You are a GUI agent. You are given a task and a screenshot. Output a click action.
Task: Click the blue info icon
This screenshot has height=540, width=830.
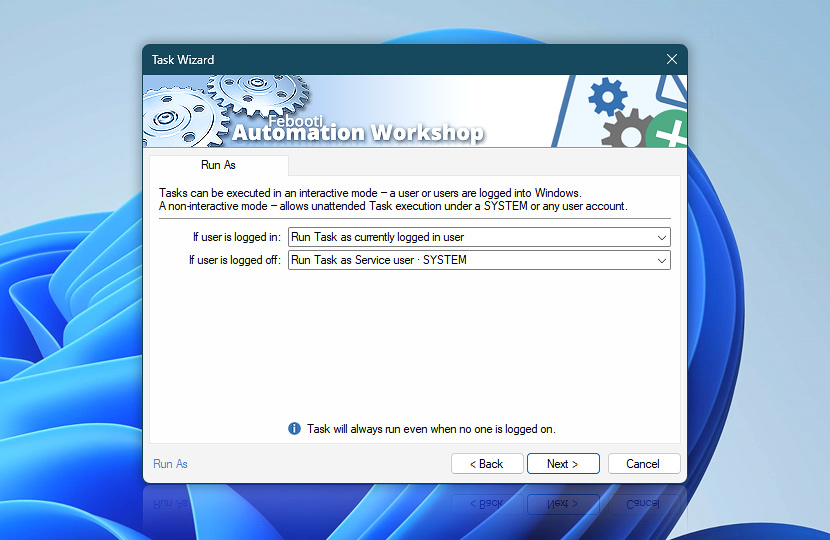[294, 429]
